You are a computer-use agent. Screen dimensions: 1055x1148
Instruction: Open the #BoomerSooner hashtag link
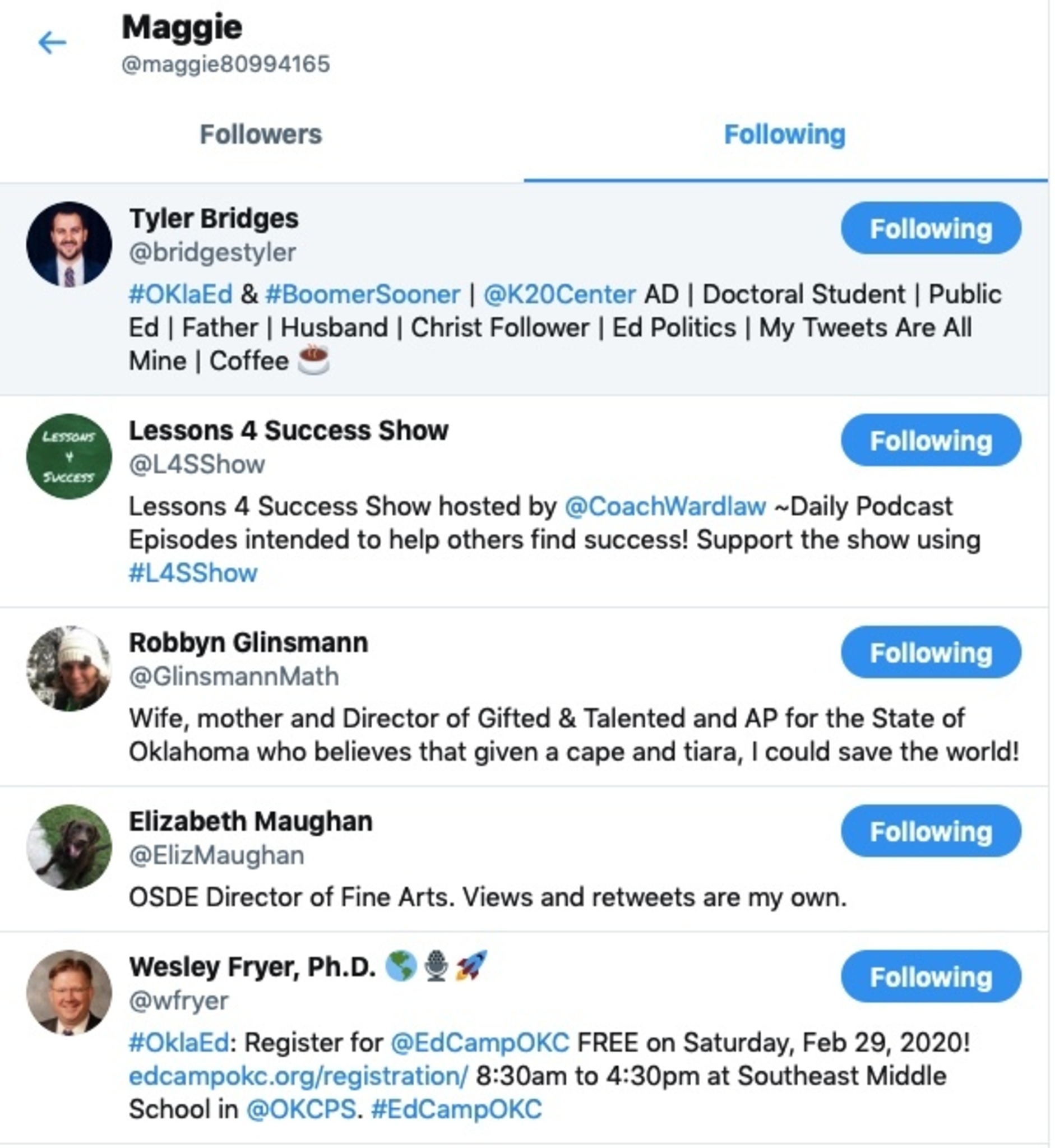coord(363,294)
